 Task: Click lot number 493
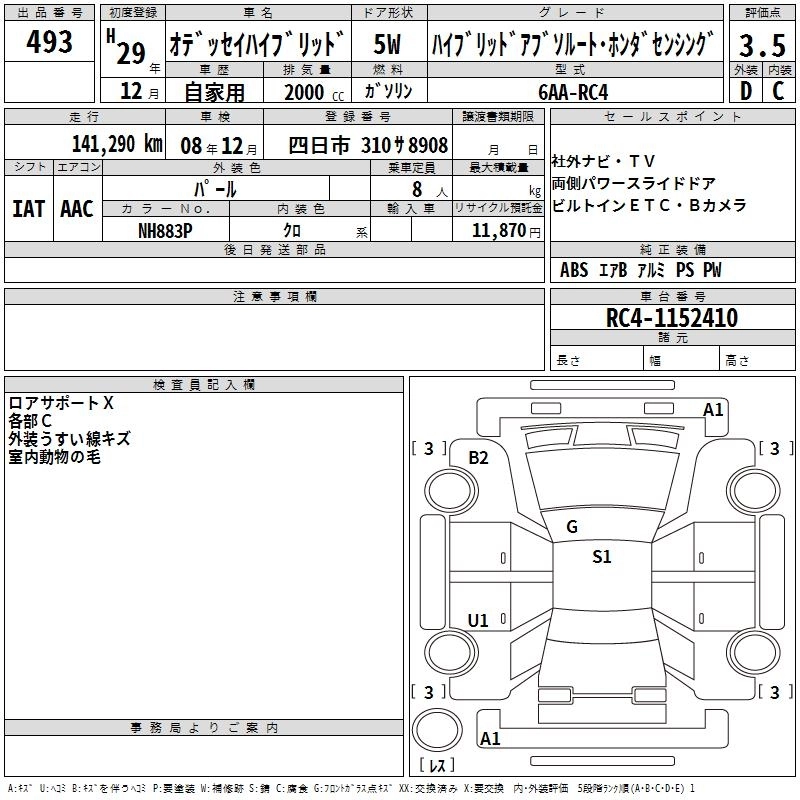click(49, 41)
